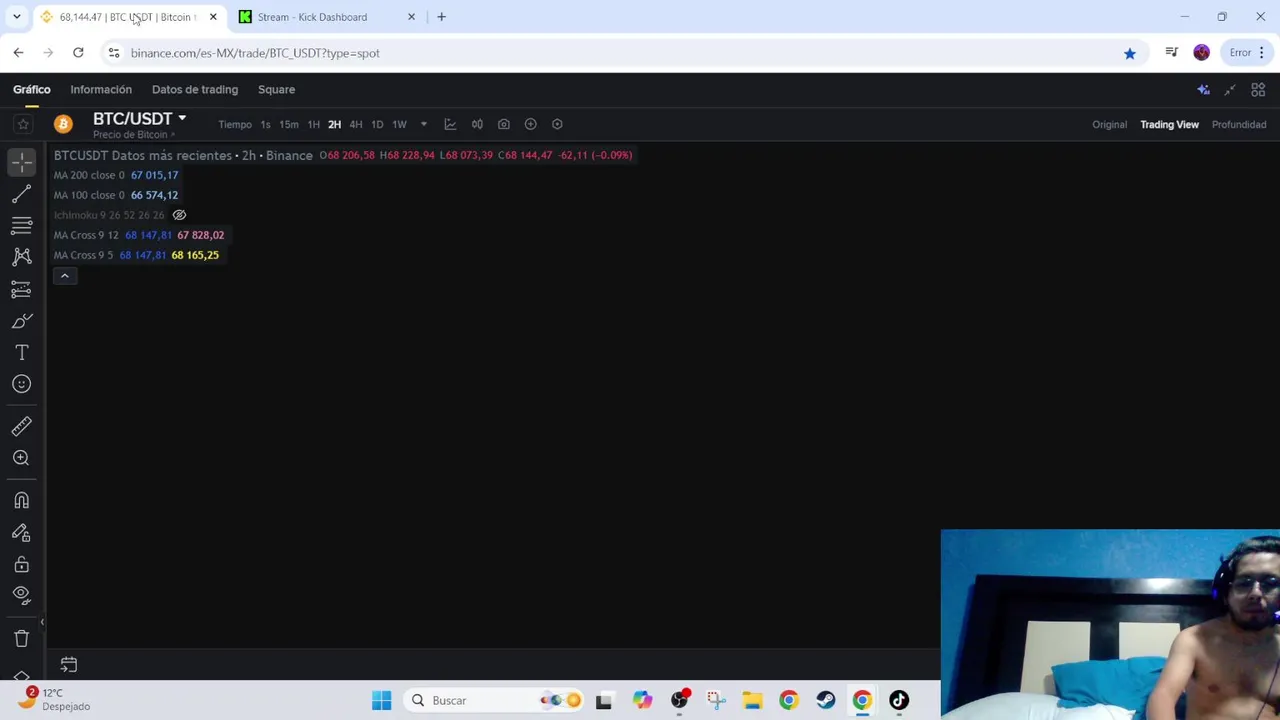Screen dimensions: 1280x720
Task: Open the forecasting and measurement tools
Action: 22,289
